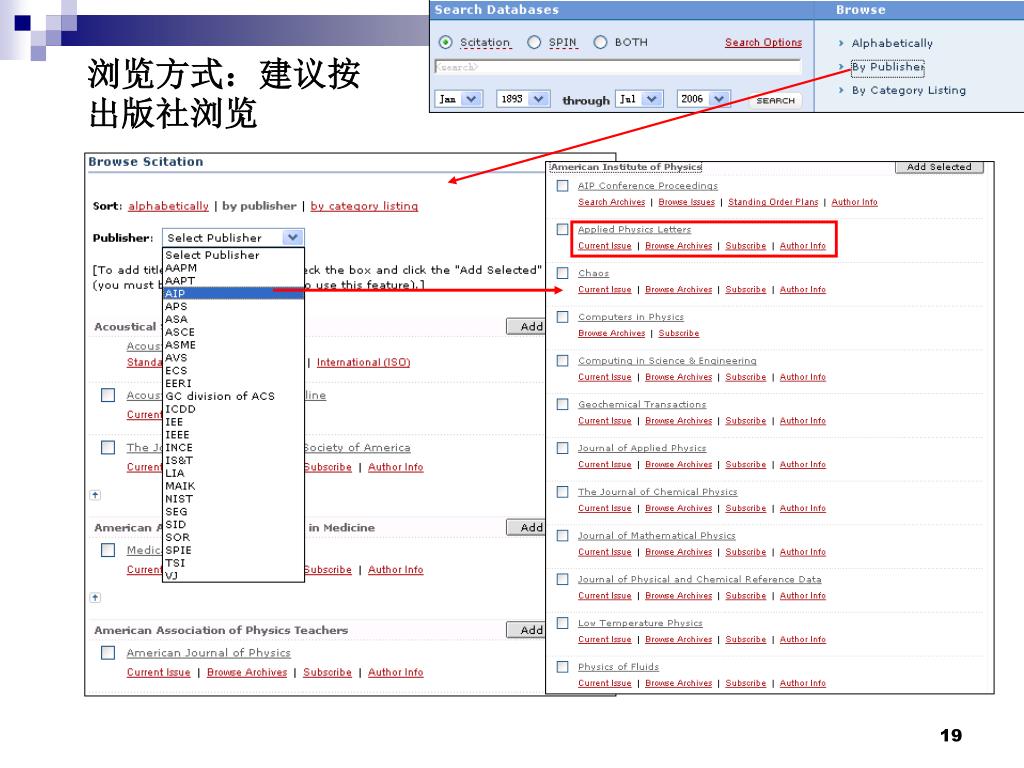
Task: Select the Scitation radio button
Action: coord(445,42)
